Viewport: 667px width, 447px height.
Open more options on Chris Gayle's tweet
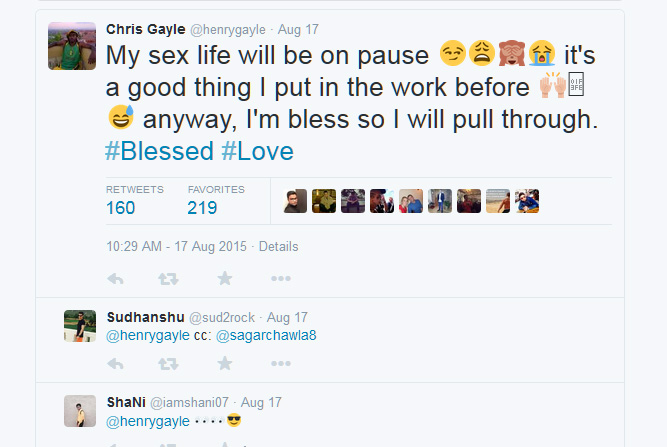(x=281, y=278)
